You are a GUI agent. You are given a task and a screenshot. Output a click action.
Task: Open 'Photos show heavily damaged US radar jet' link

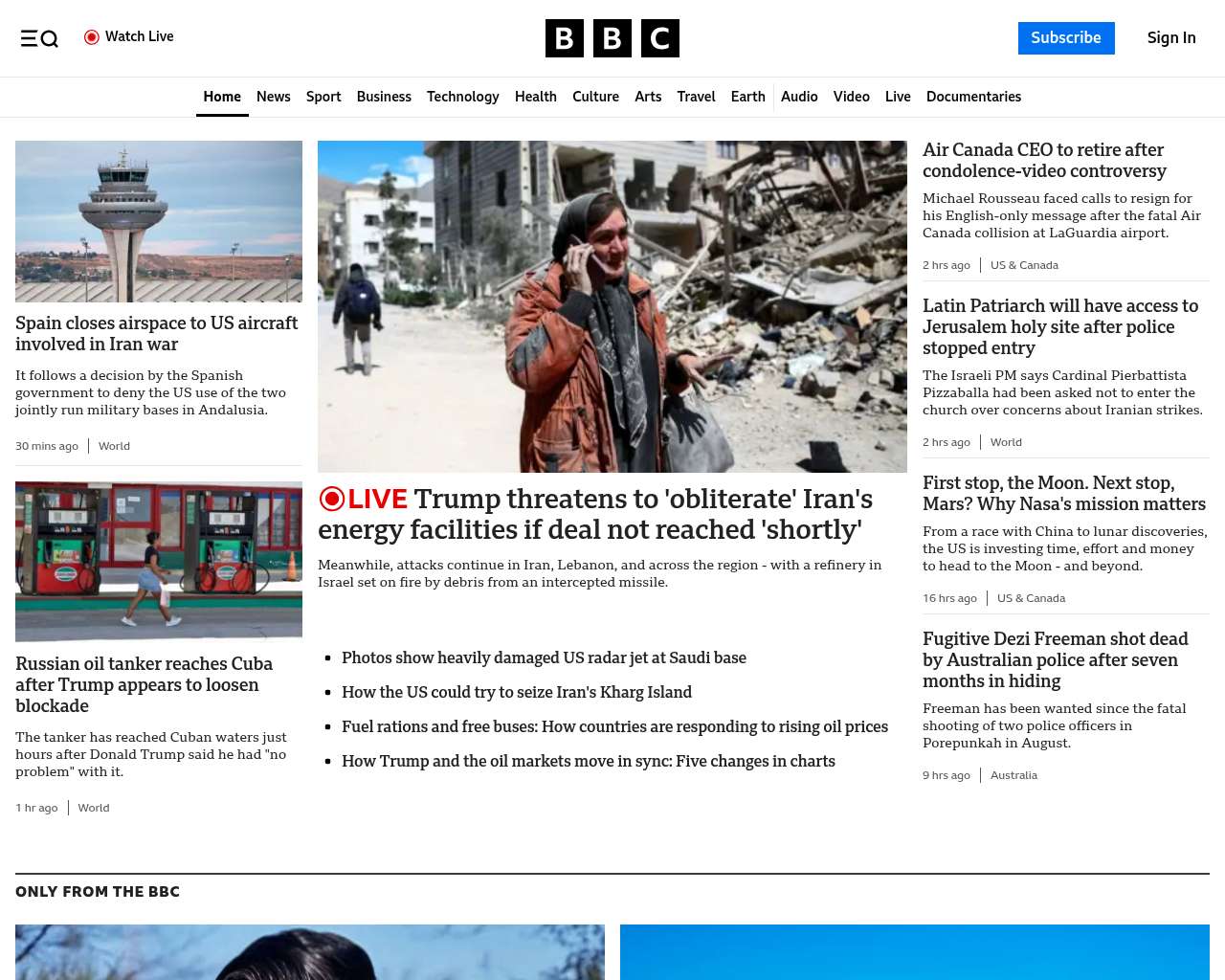(544, 658)
